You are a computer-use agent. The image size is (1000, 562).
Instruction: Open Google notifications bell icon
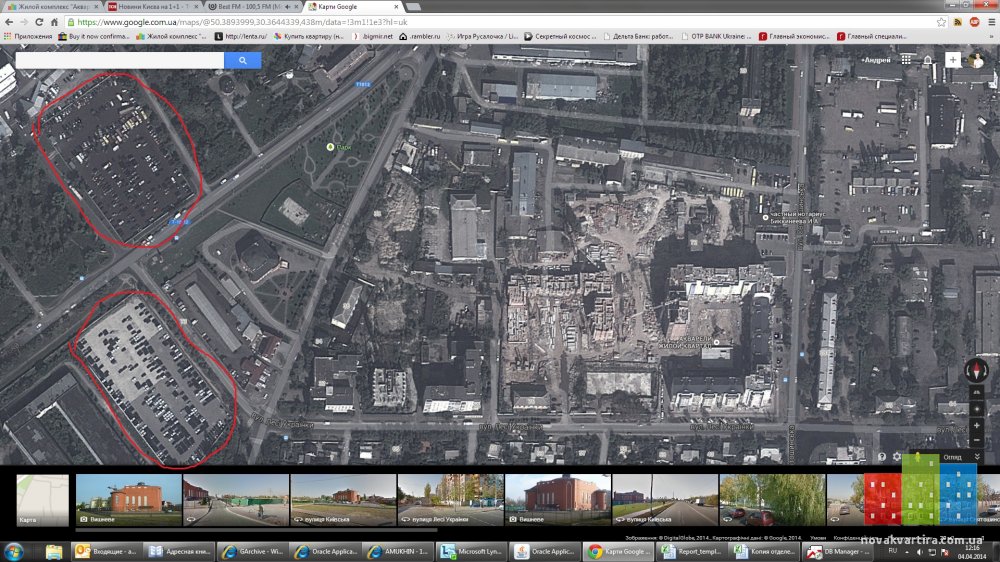click(x=928, y=60)
